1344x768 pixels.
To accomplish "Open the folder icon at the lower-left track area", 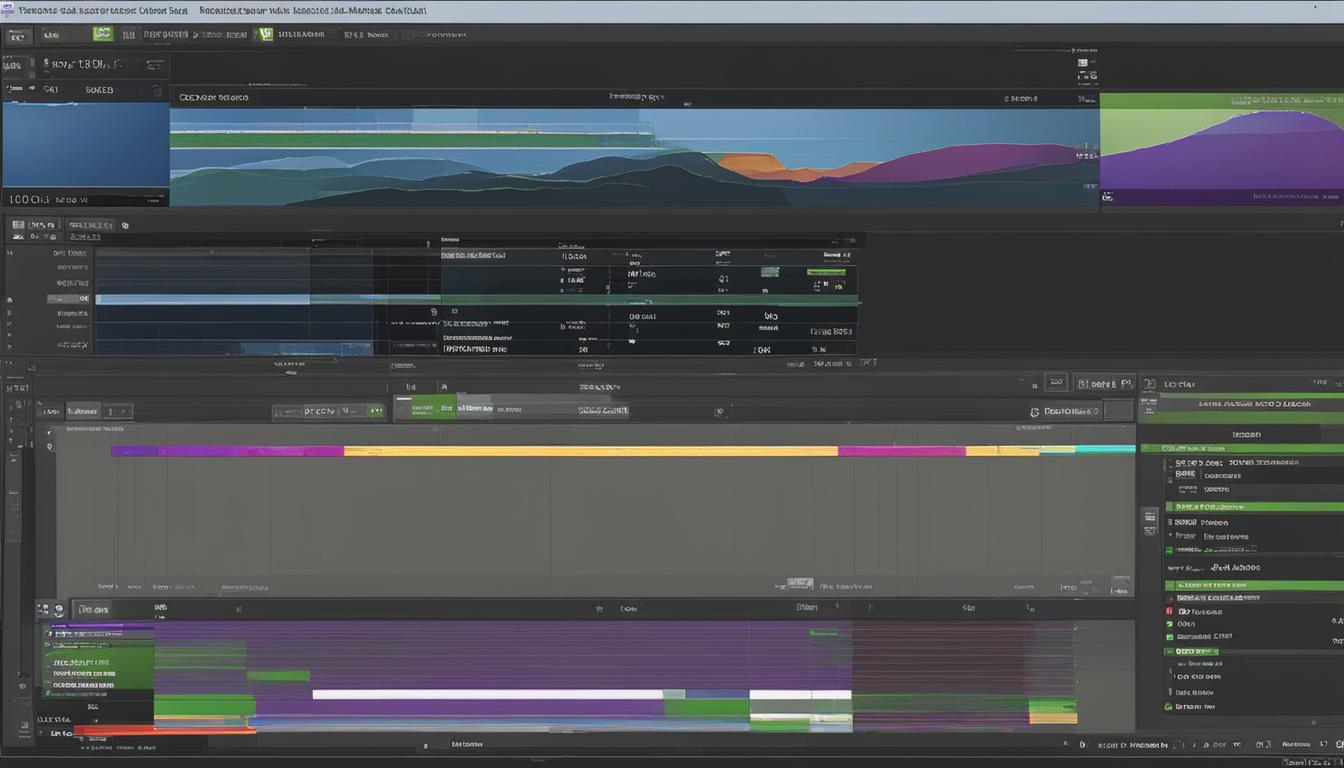I will [46, 608].
